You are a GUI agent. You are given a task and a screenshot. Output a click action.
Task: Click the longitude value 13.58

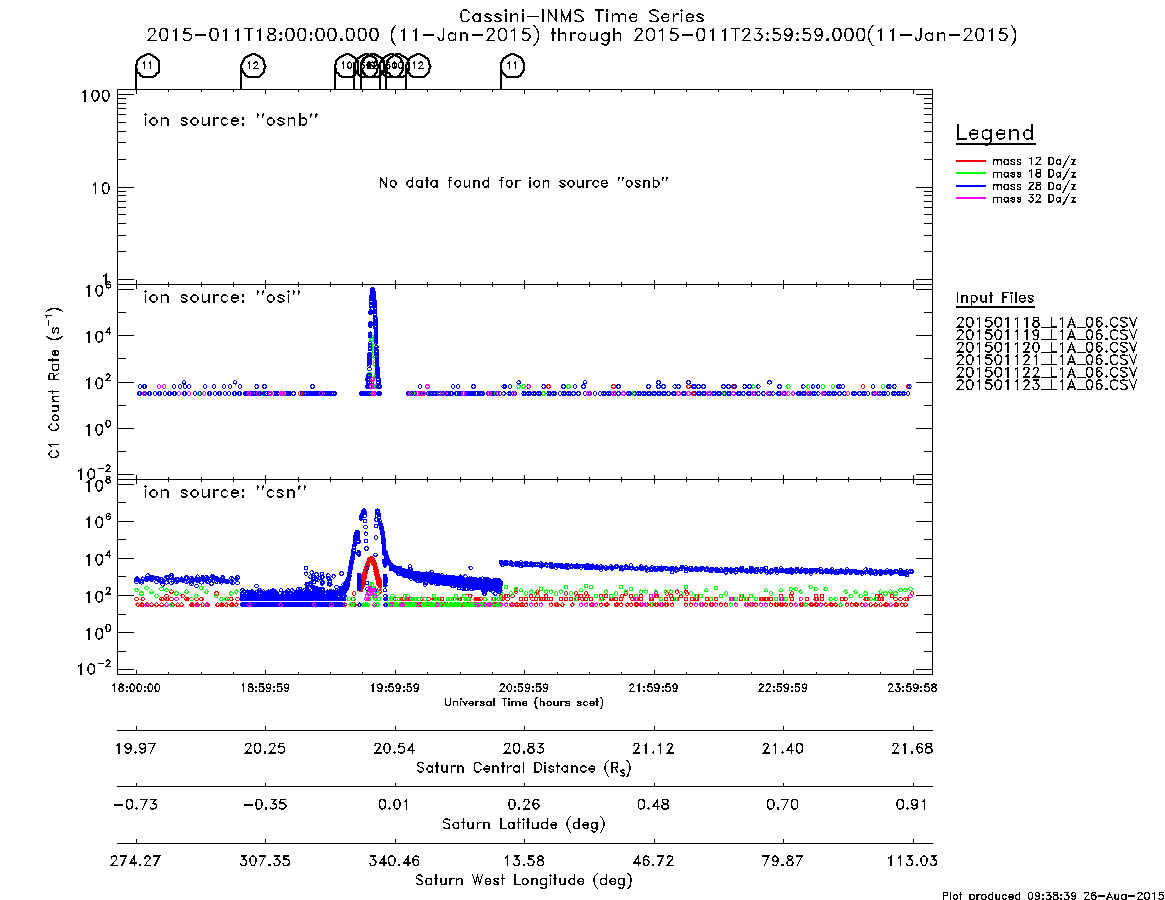tap(524, 861)
